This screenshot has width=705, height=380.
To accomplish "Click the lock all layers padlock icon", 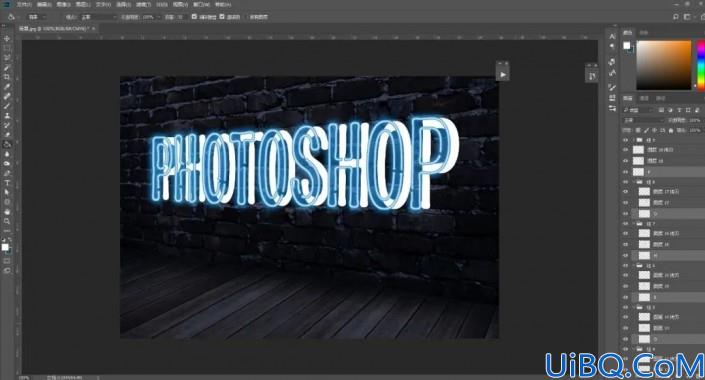I will coord(671,130).
